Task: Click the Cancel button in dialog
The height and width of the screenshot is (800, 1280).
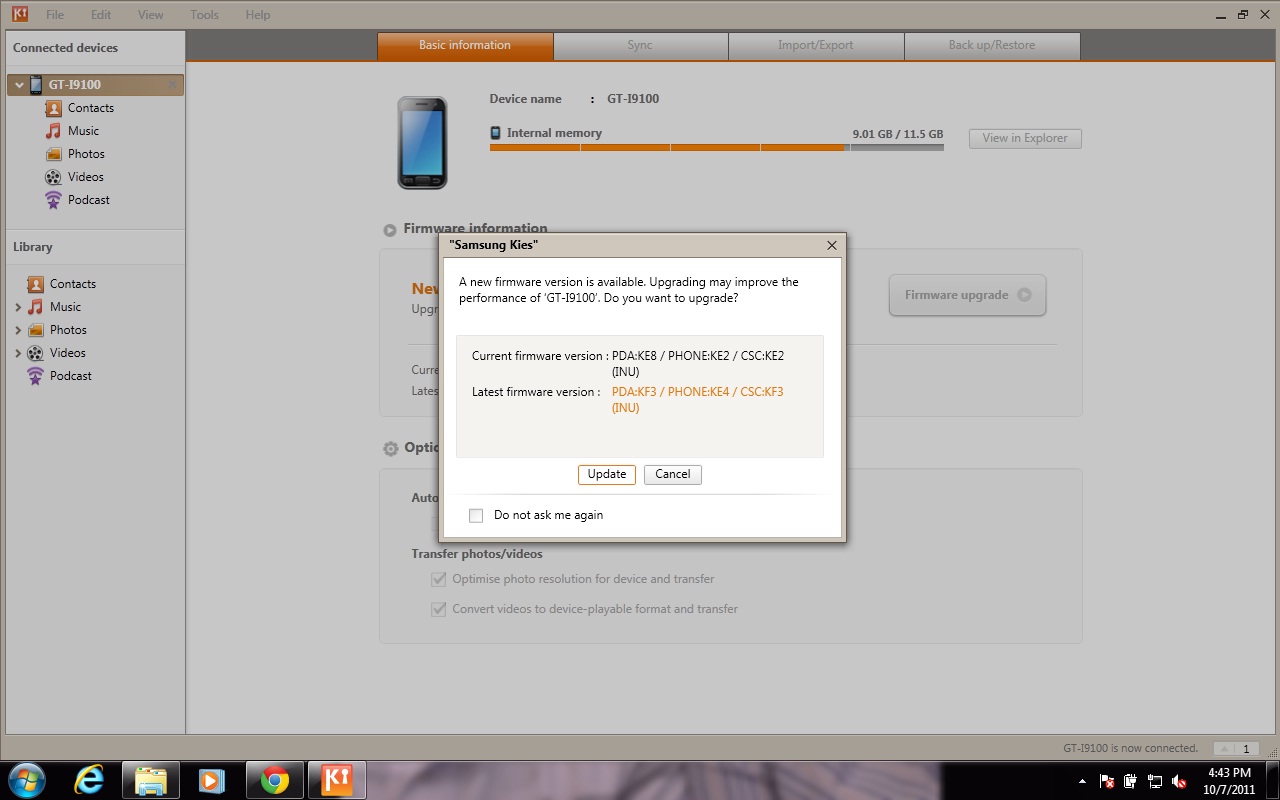Action: pyautogui.click(x=673, y=475)
